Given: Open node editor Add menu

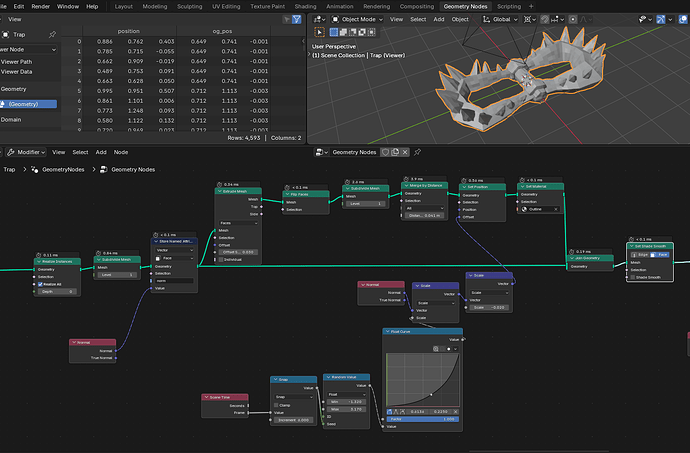Looking at the screenshot, I should [x=101, y=152].
